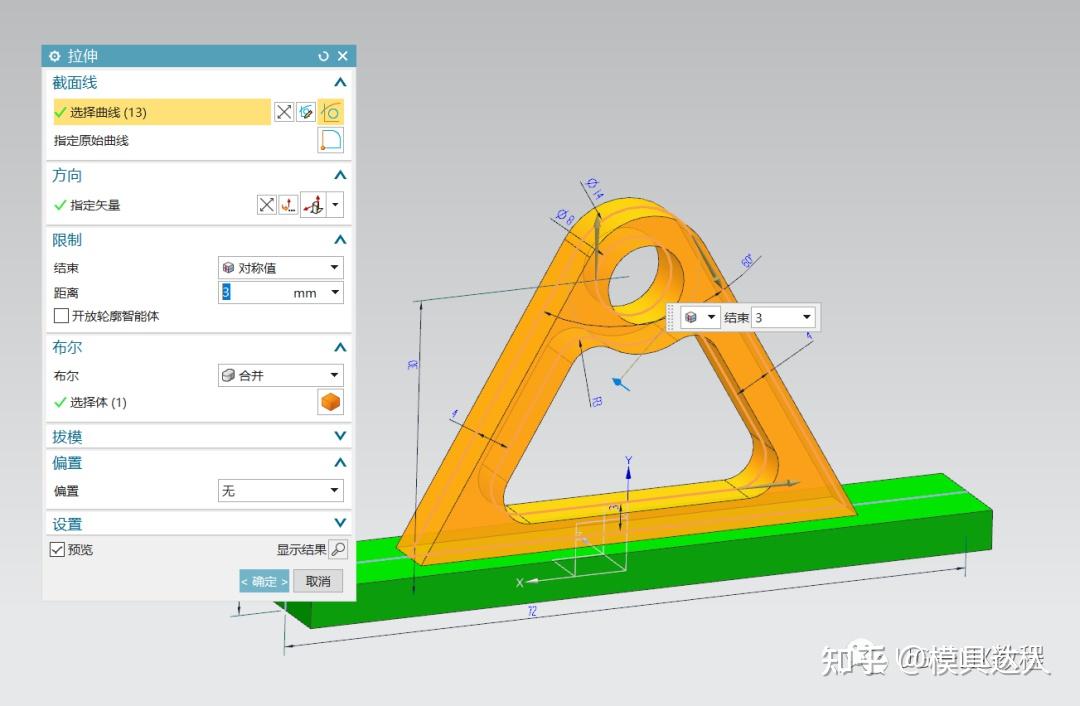Click the 指定矢量 label
Screen dimensions: 1080x706
pyautogui.click(x=95, y=205)
